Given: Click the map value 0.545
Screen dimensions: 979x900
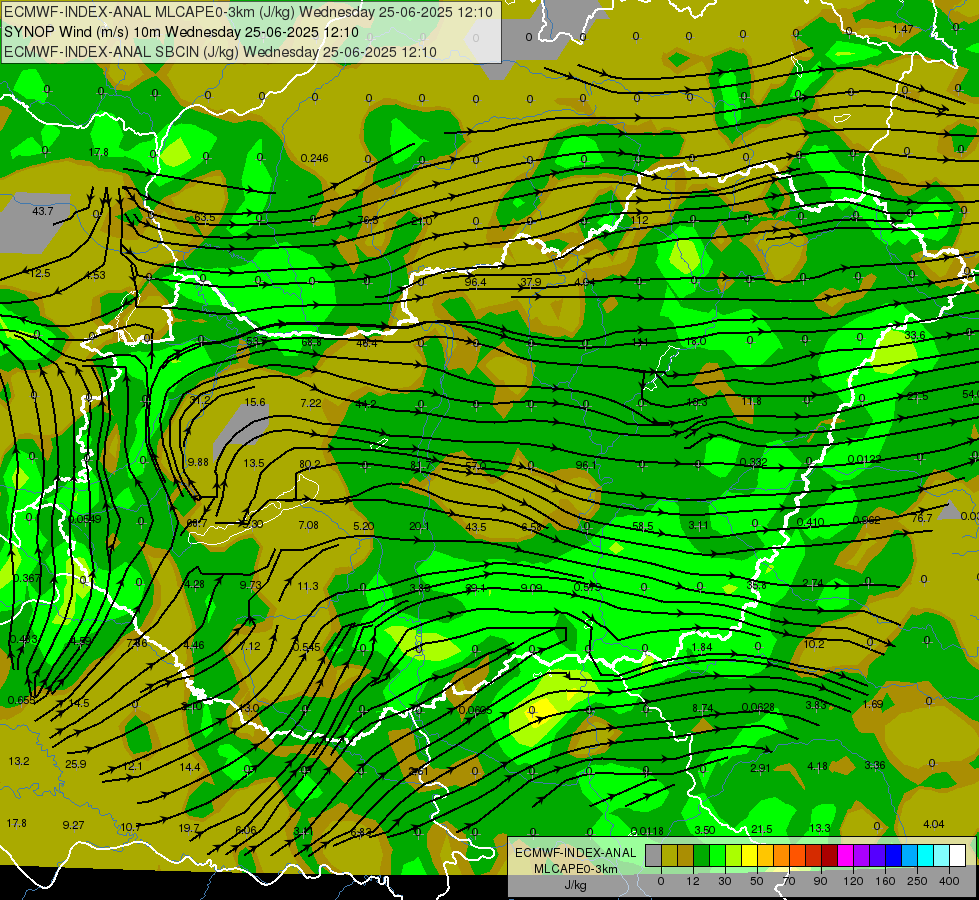Looking at the screenshot, I should point(307,647).
